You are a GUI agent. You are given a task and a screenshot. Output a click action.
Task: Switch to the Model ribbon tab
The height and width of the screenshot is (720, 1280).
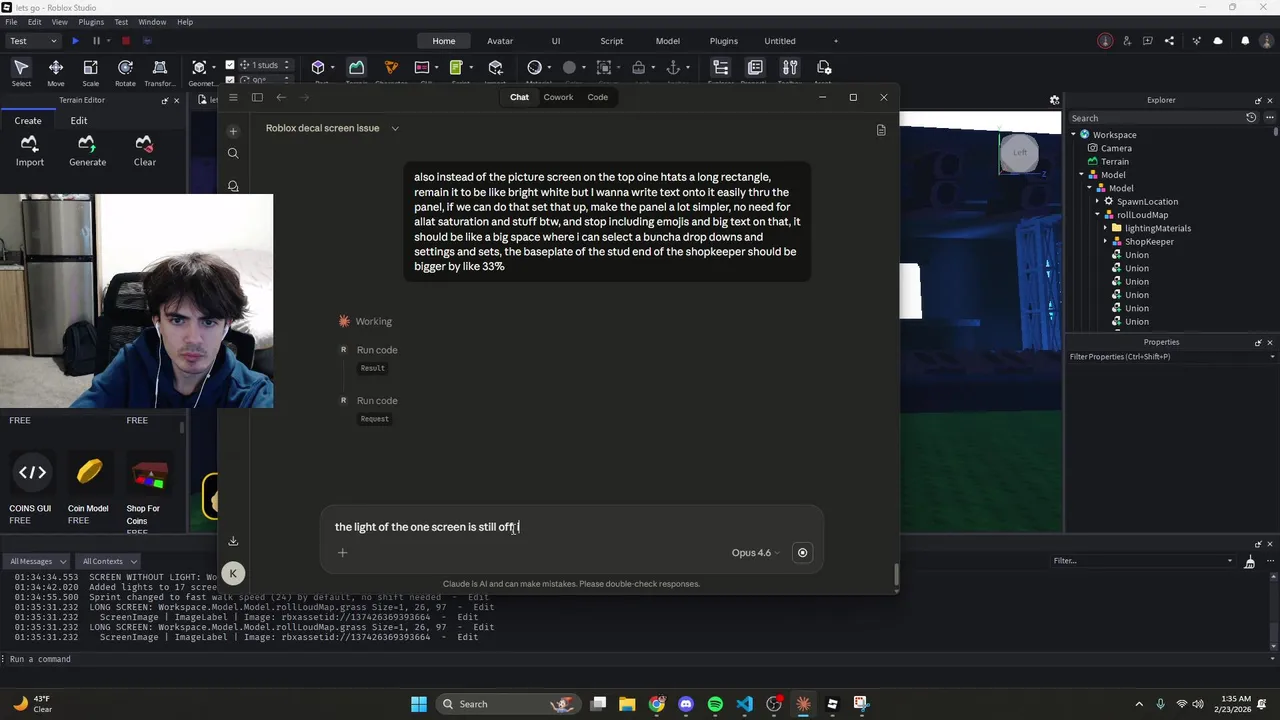tap(667, 41)
